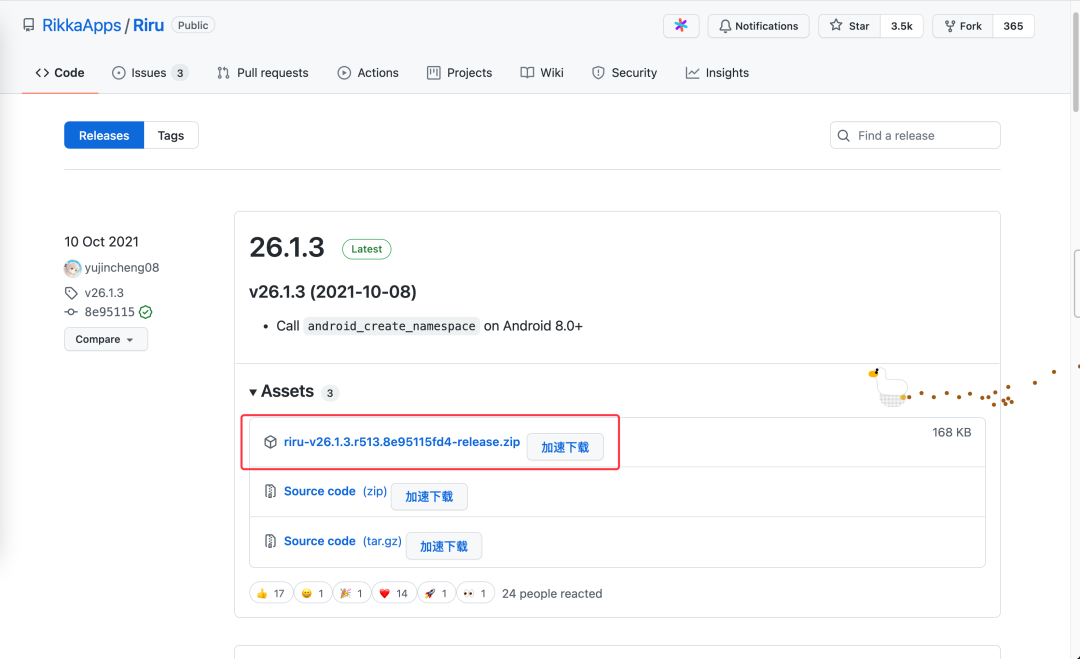Select the Releases toggle button
The image size is (1080, 659).
coord(104,136)
